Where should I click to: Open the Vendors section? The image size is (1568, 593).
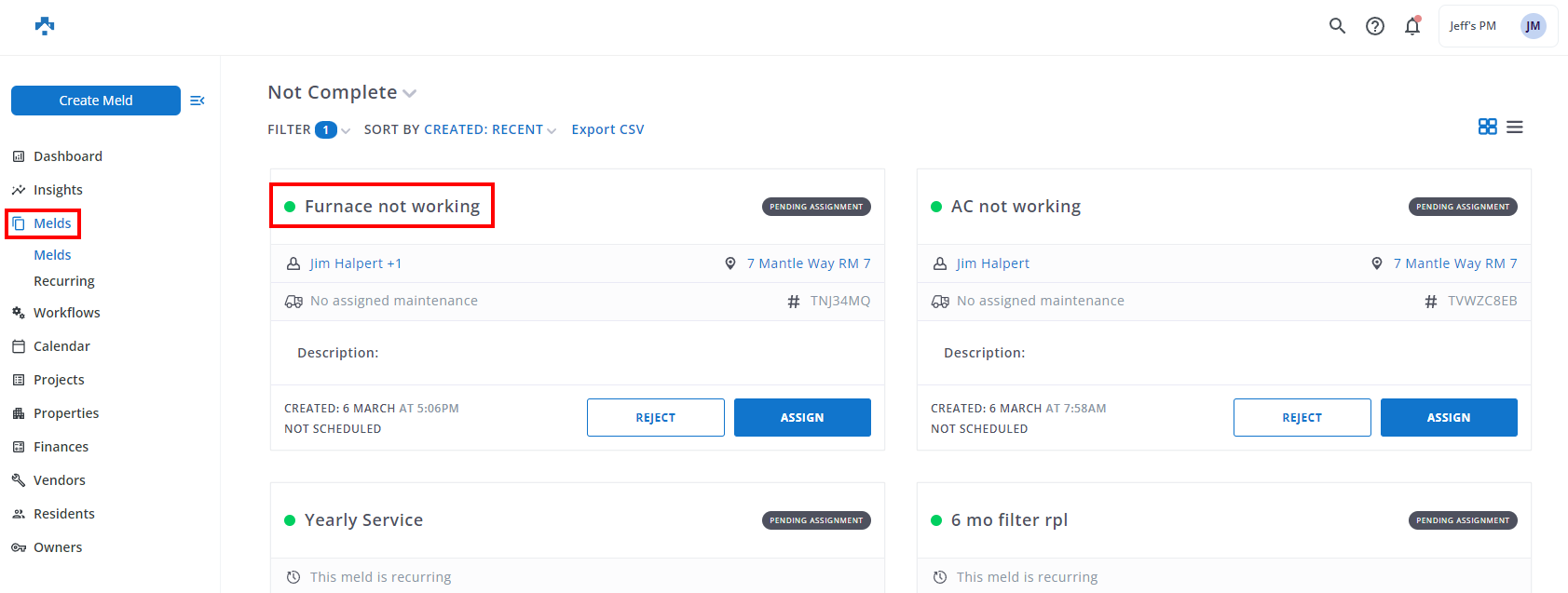click(60, 480)
